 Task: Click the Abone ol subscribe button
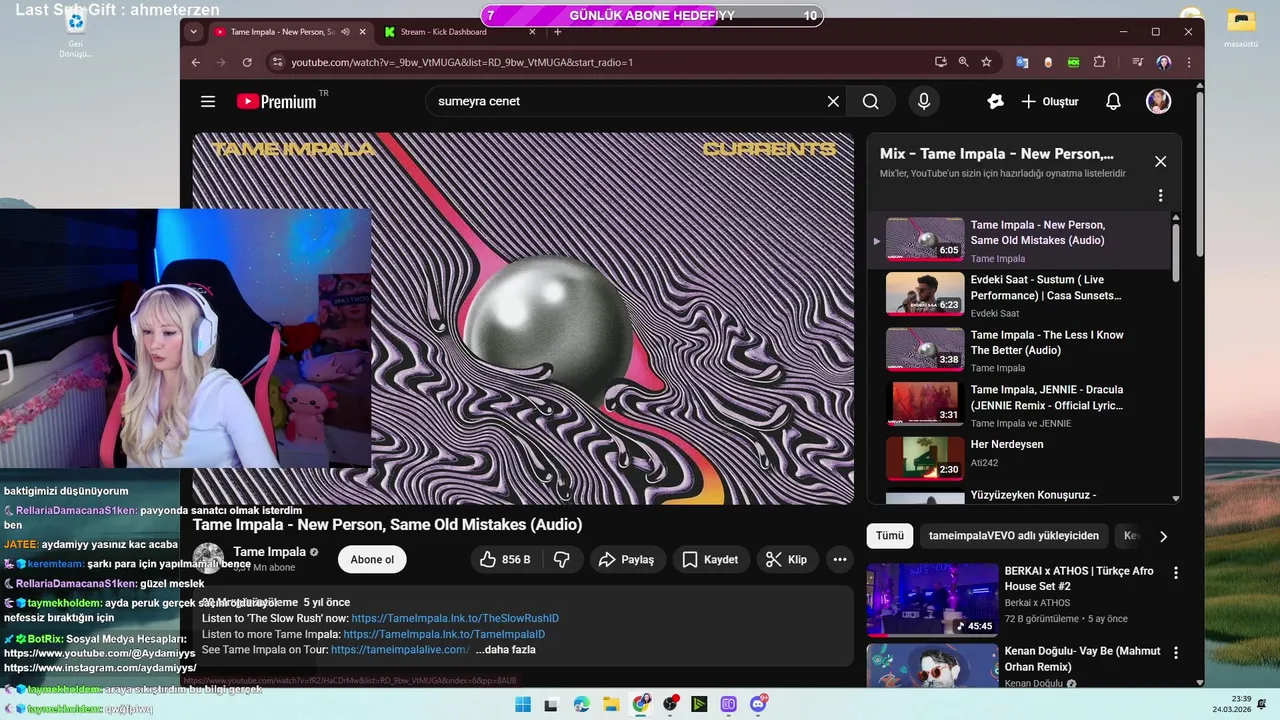pyautogui.click(x=372, y=560)
